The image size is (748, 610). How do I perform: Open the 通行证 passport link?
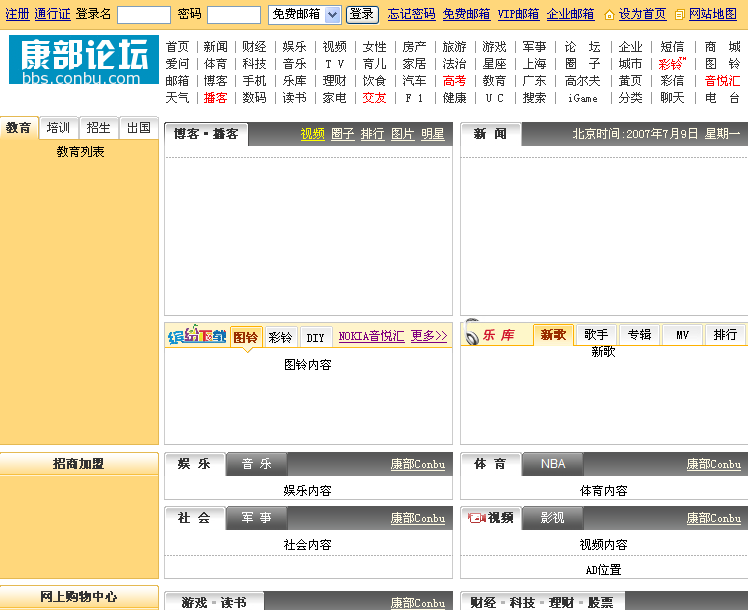(x=52, y=14)
